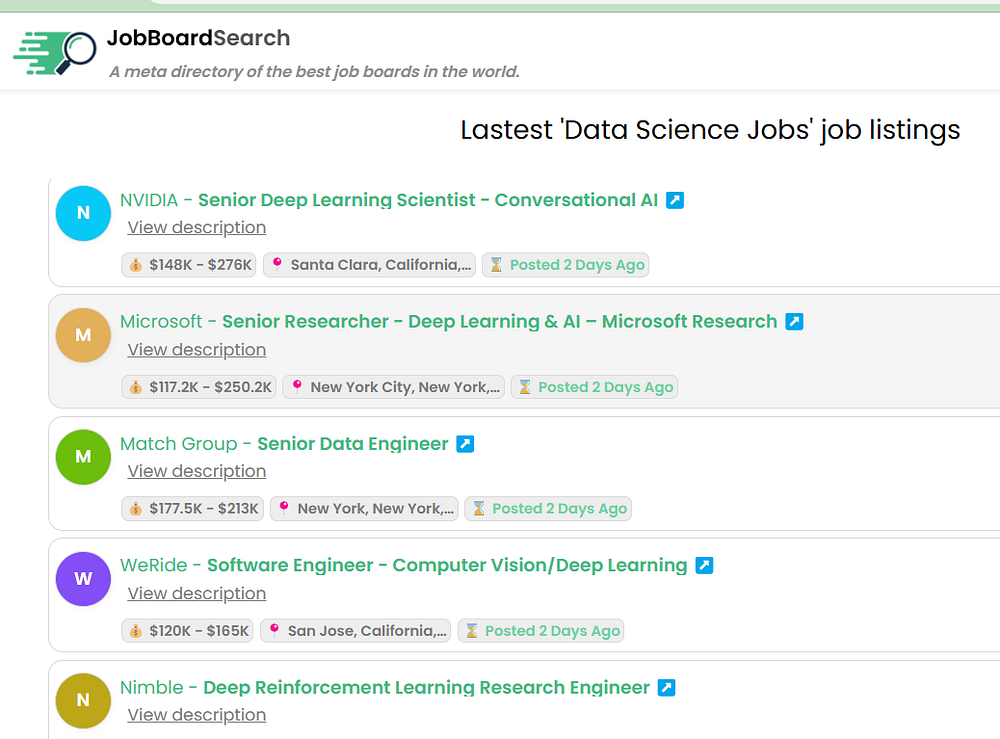This screenshot has width=1000, height=739.
Task: Click the purple WeRide avatar circle
Action: pos(83,579)
